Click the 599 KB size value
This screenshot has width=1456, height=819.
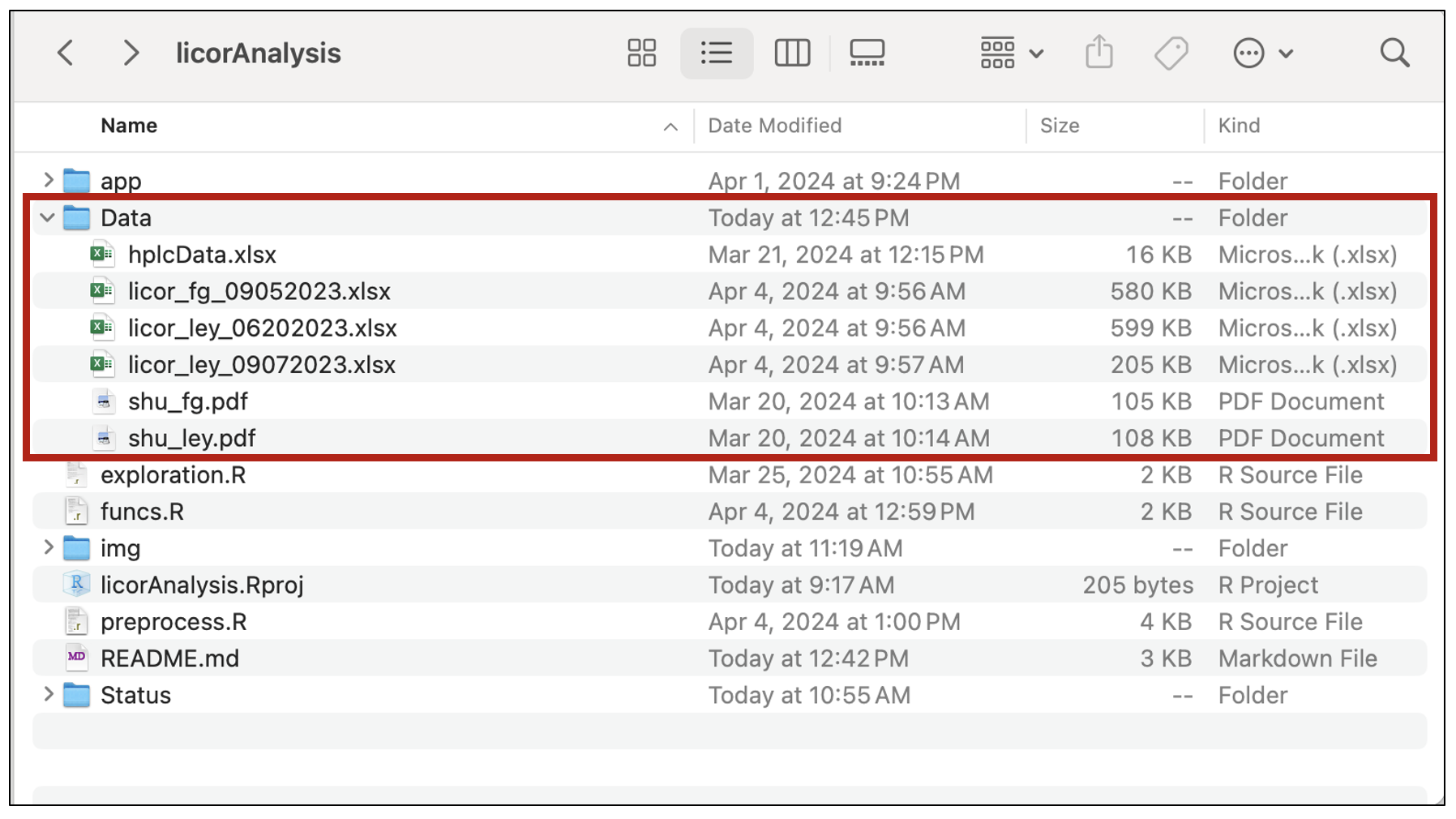click(1150, 328)
